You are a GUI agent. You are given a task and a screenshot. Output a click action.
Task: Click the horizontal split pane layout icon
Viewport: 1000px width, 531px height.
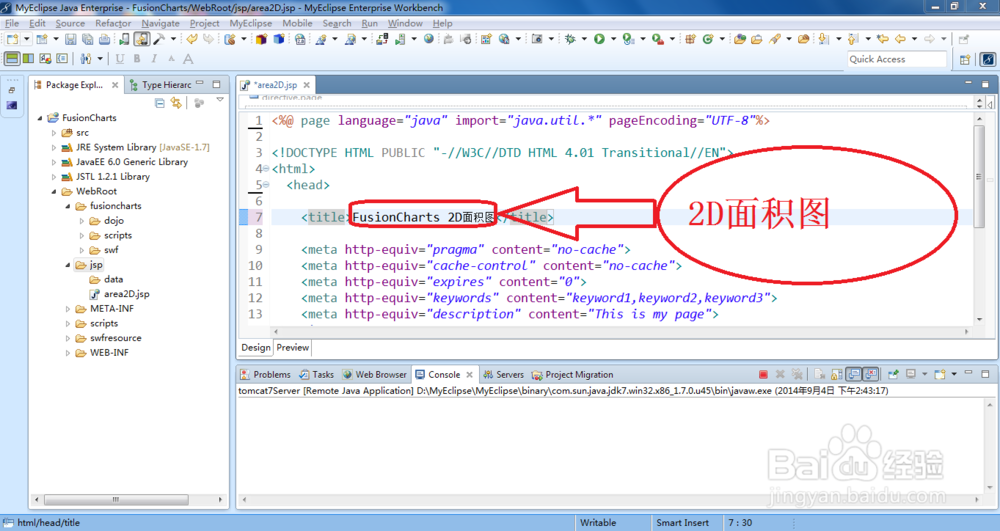[x=12, y=59]
